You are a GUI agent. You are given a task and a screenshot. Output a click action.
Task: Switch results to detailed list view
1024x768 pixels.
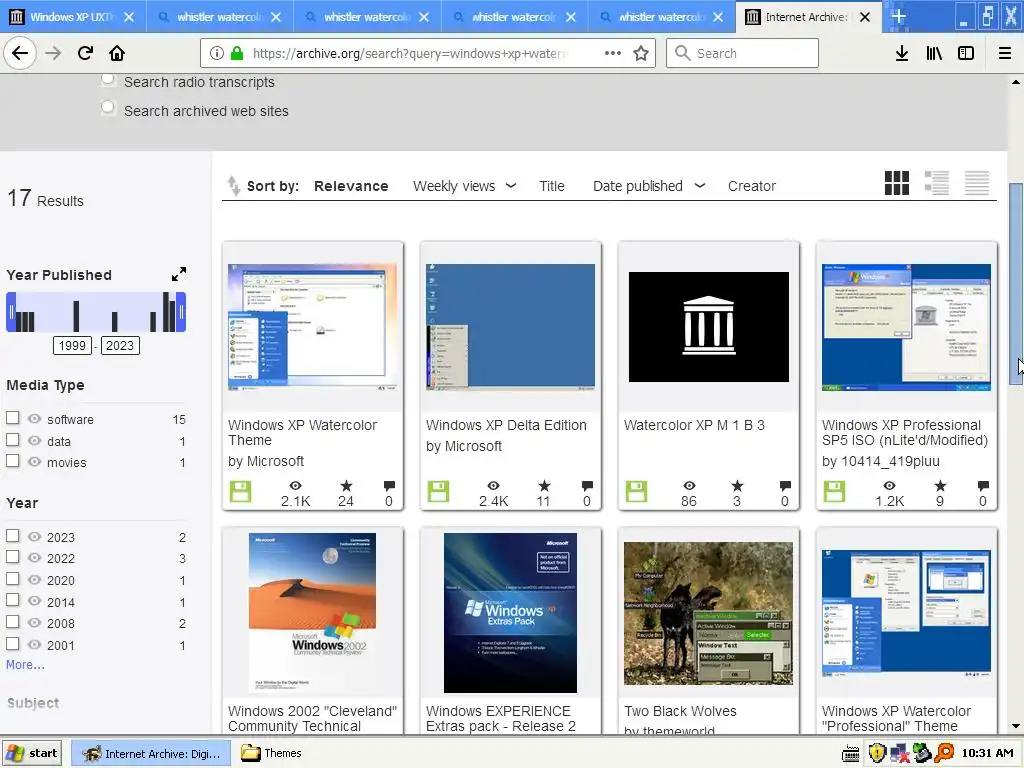936,183
